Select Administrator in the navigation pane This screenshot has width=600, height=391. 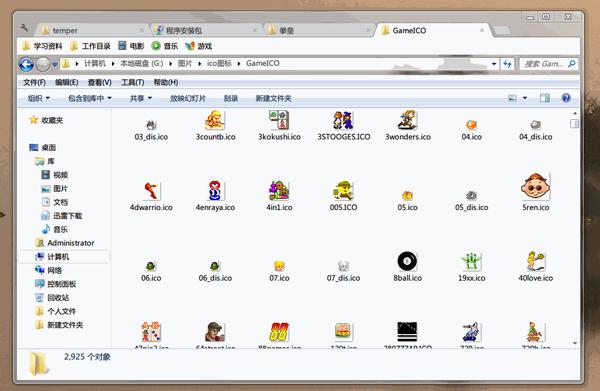[64, 243]
